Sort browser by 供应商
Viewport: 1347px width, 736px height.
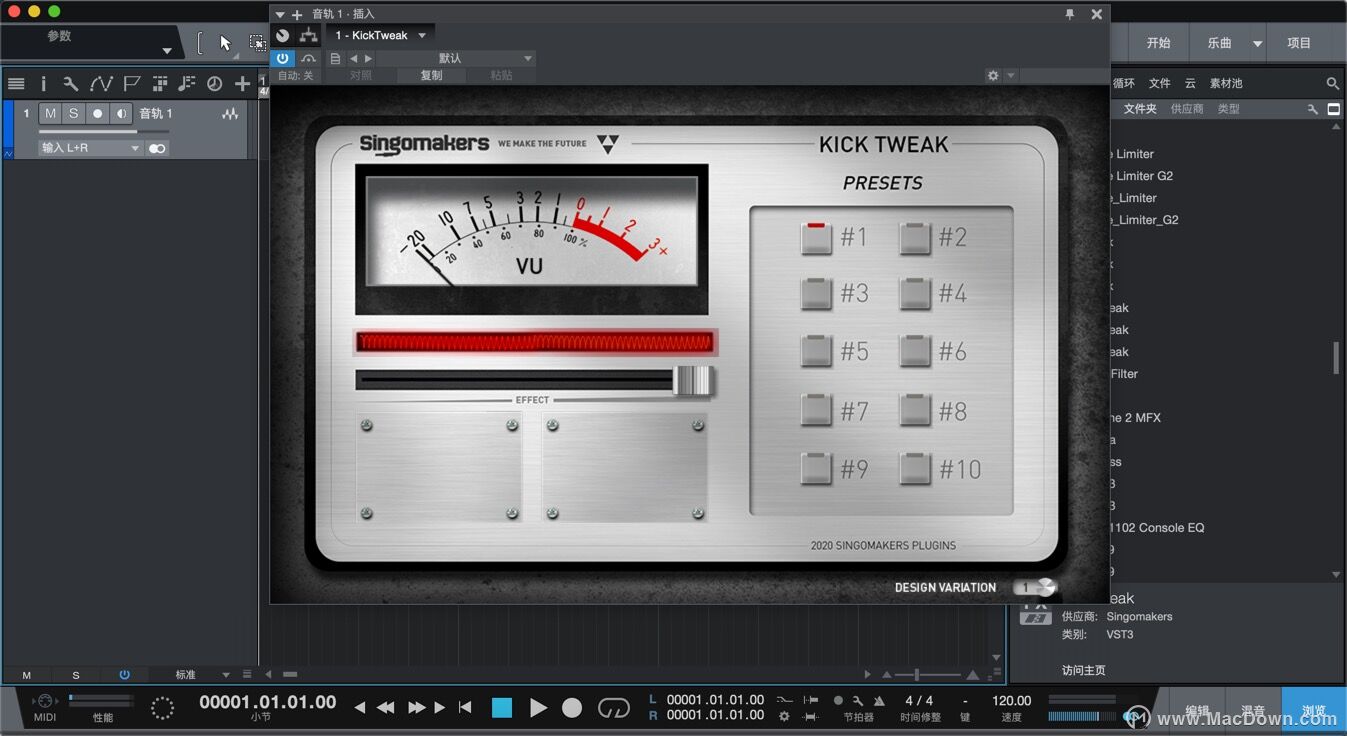click(1187, 109)
